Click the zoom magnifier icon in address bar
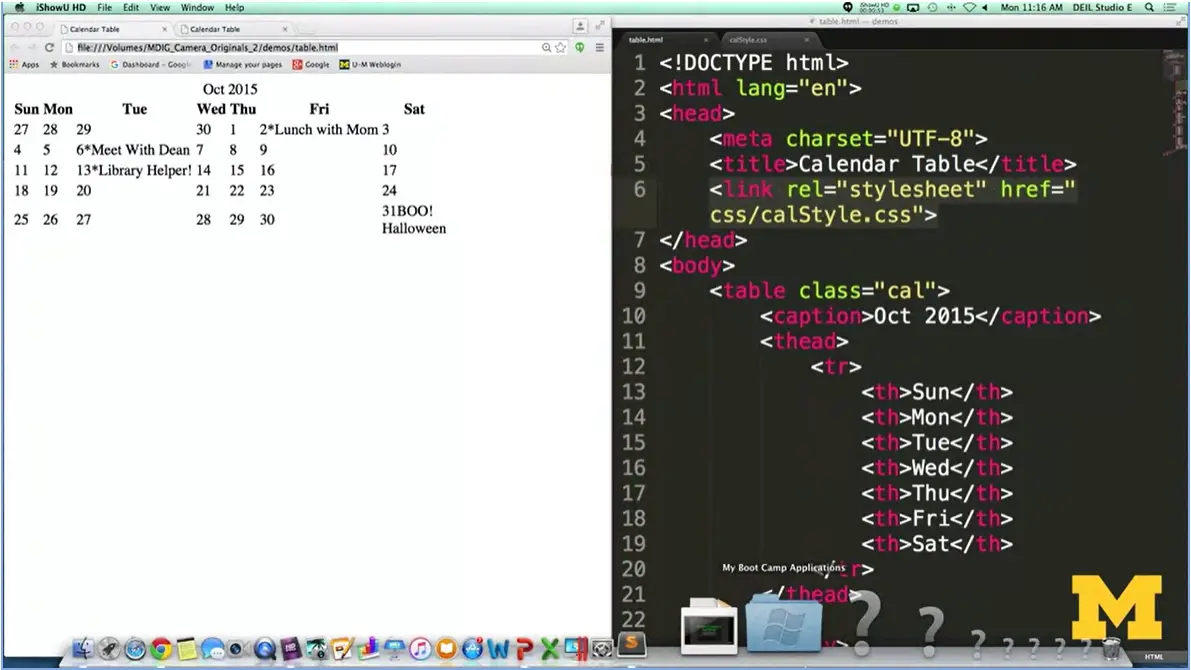The width and height of the screenshot is (1191, 670). tap(546, 47)
